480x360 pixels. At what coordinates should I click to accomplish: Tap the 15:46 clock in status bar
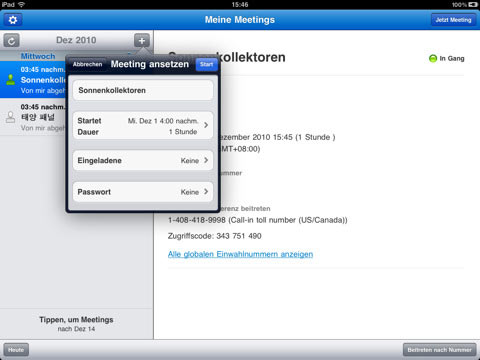(240, 5)
